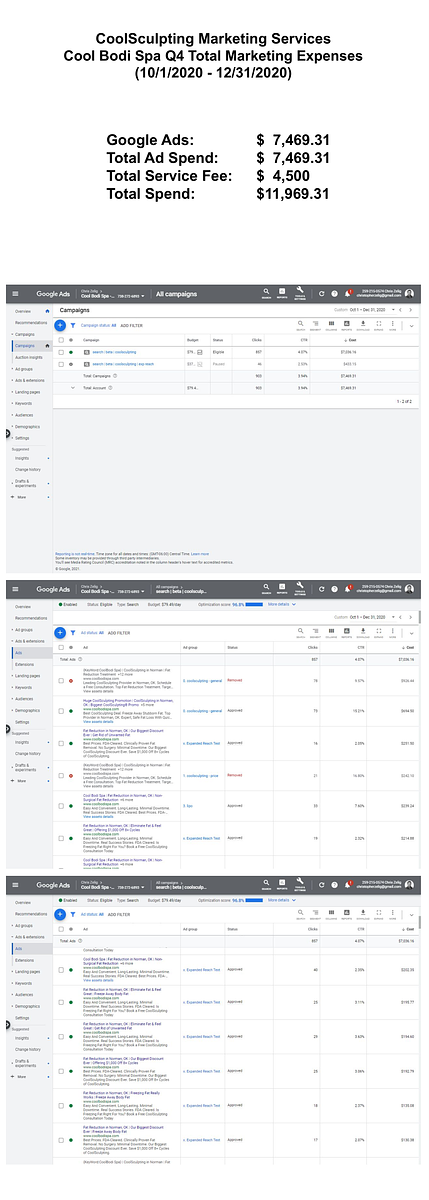Screen dimensions: 429x1200
Task: Click the refresh icon in the first Google Ads header
Action: (x=322, y=294)
